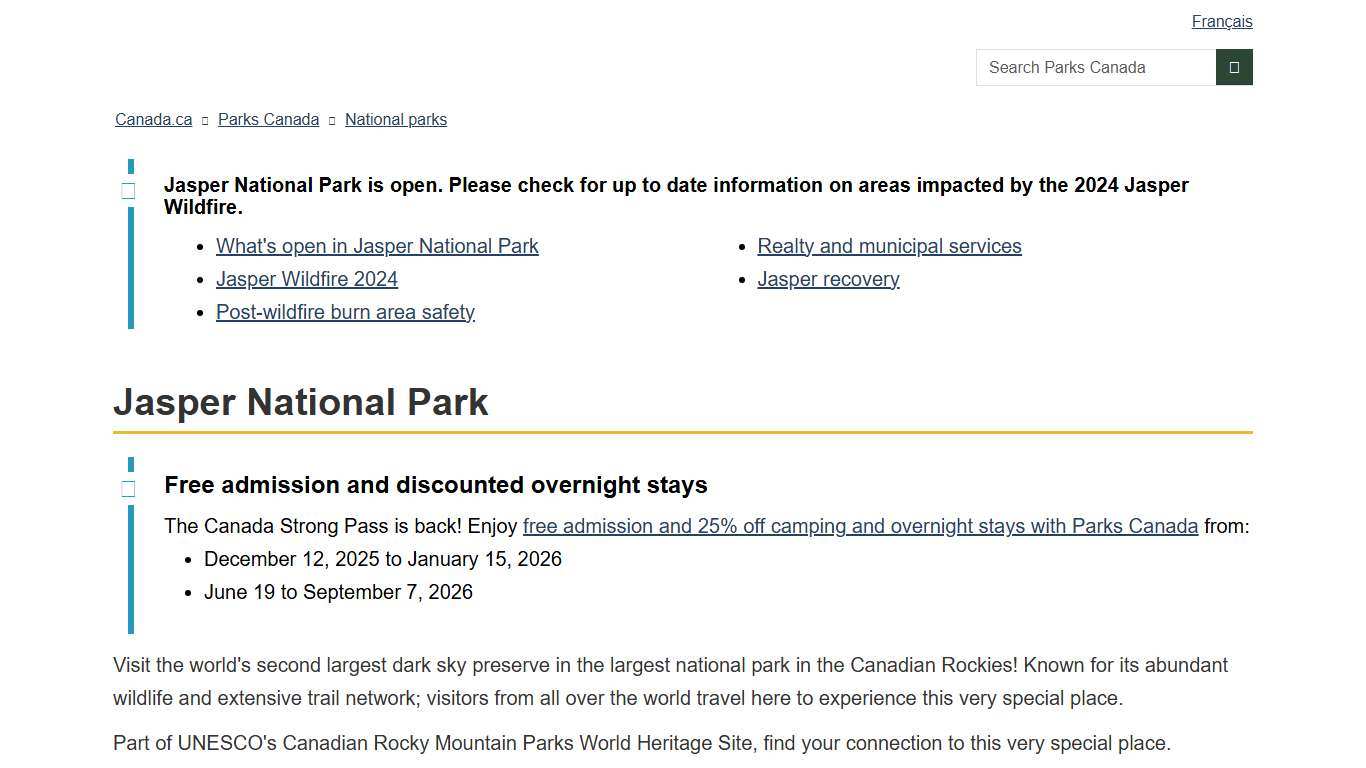Open free admission and 25% off camping link

click(860, 526)
